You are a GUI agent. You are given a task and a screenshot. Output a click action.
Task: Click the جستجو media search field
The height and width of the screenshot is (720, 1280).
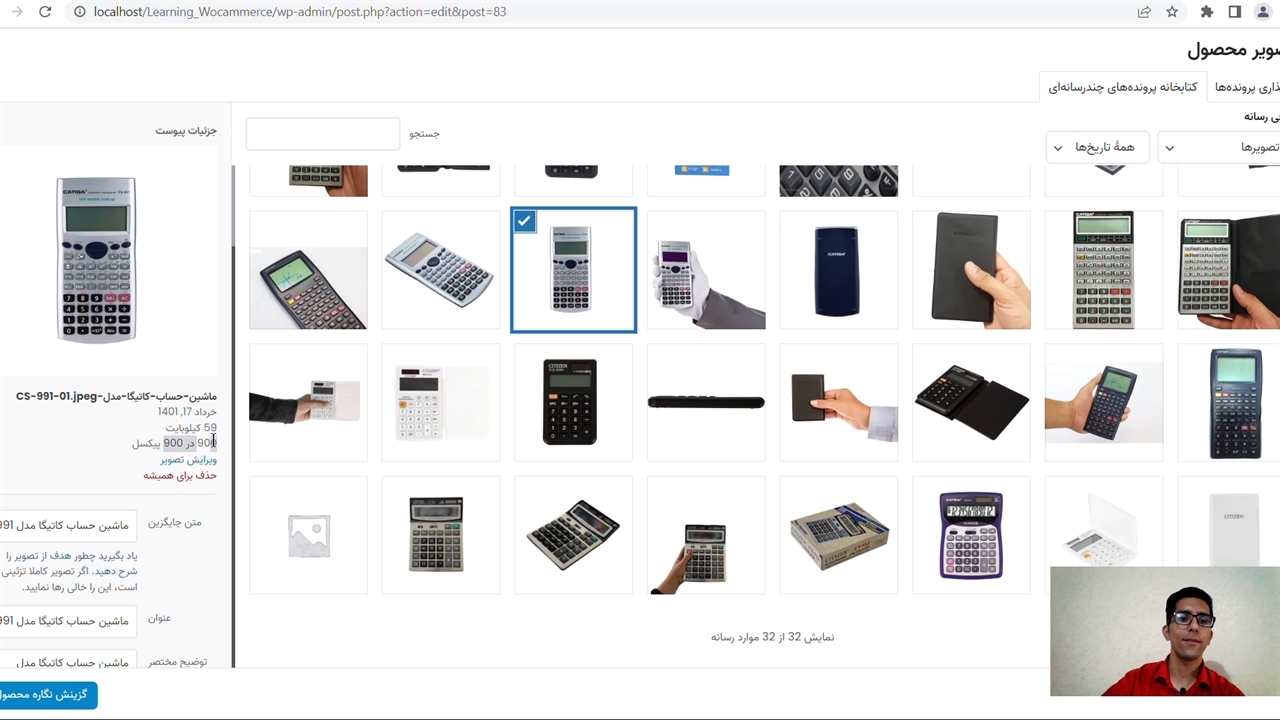coord(323,134)
